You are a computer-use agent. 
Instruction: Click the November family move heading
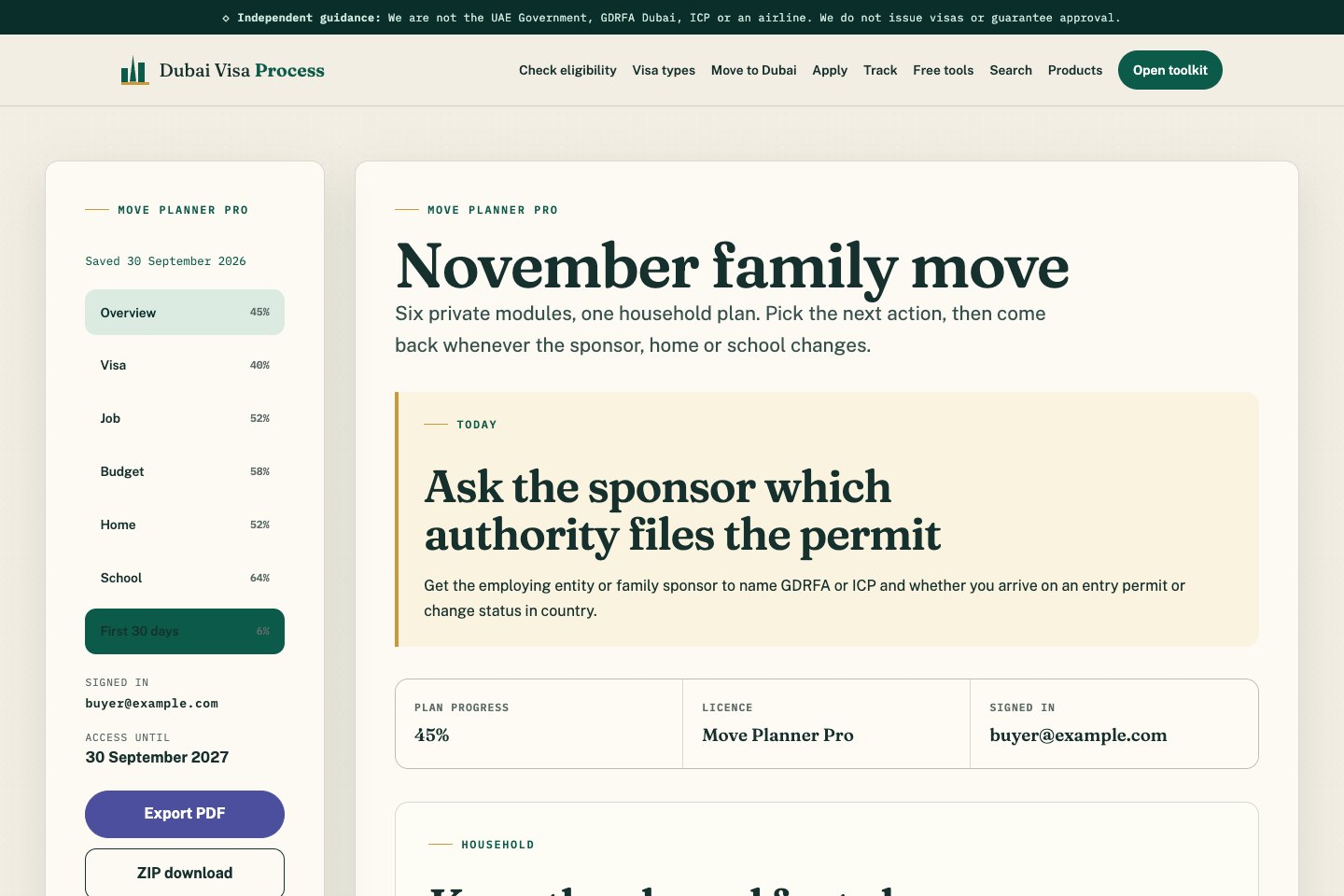[732, 266]
